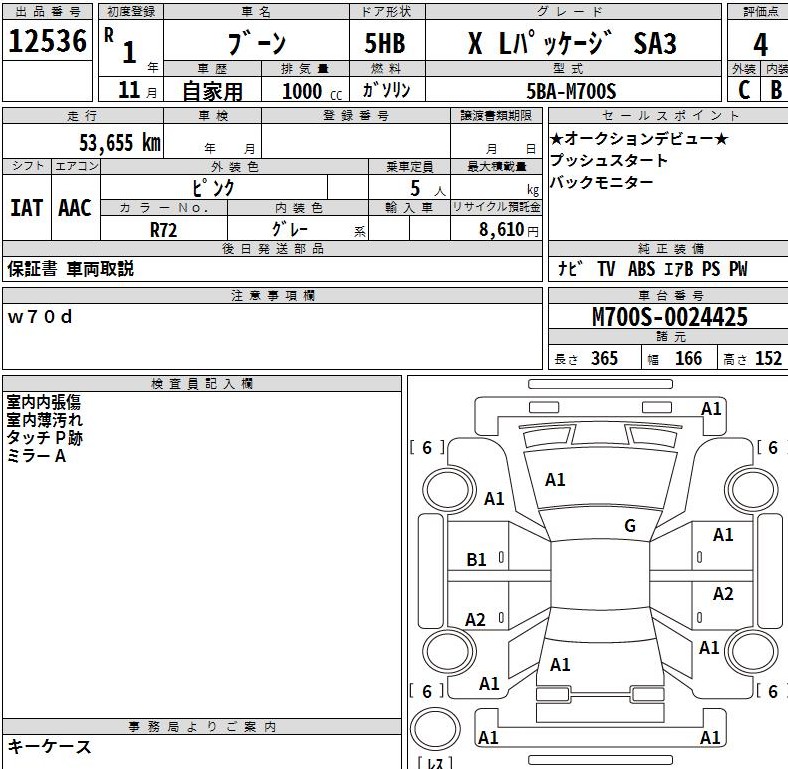The image size is (788, 769).
Task: Click seating capacity 5 人
Action: pyautogui.click(x=428, y=188)
